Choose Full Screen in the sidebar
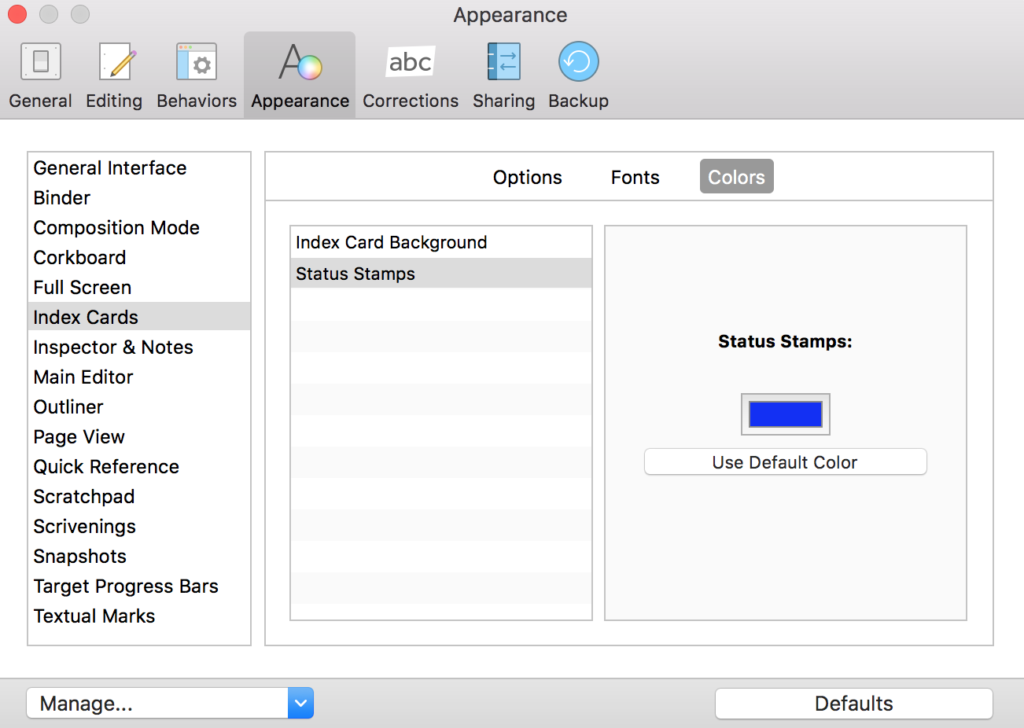This screenshot has height=728, width=1024. pyautogui.click(x=139, y=287)
